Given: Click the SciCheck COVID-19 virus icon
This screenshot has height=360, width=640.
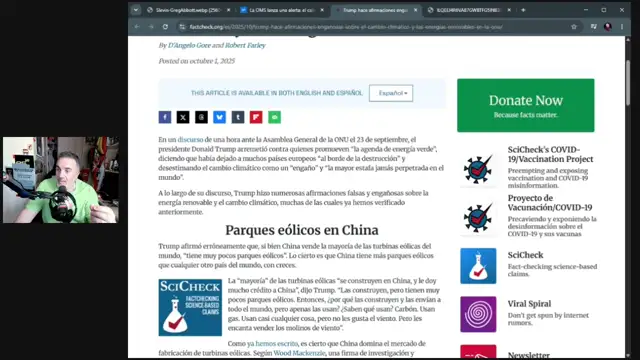Looking at the screenshot, I should point(478,169).
